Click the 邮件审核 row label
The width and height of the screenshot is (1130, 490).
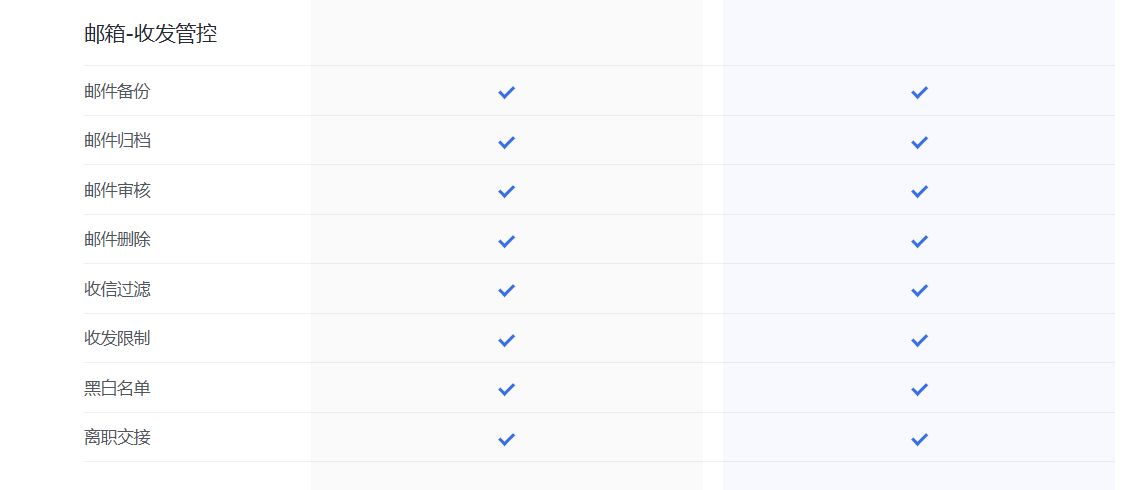(x=117, y=190)
